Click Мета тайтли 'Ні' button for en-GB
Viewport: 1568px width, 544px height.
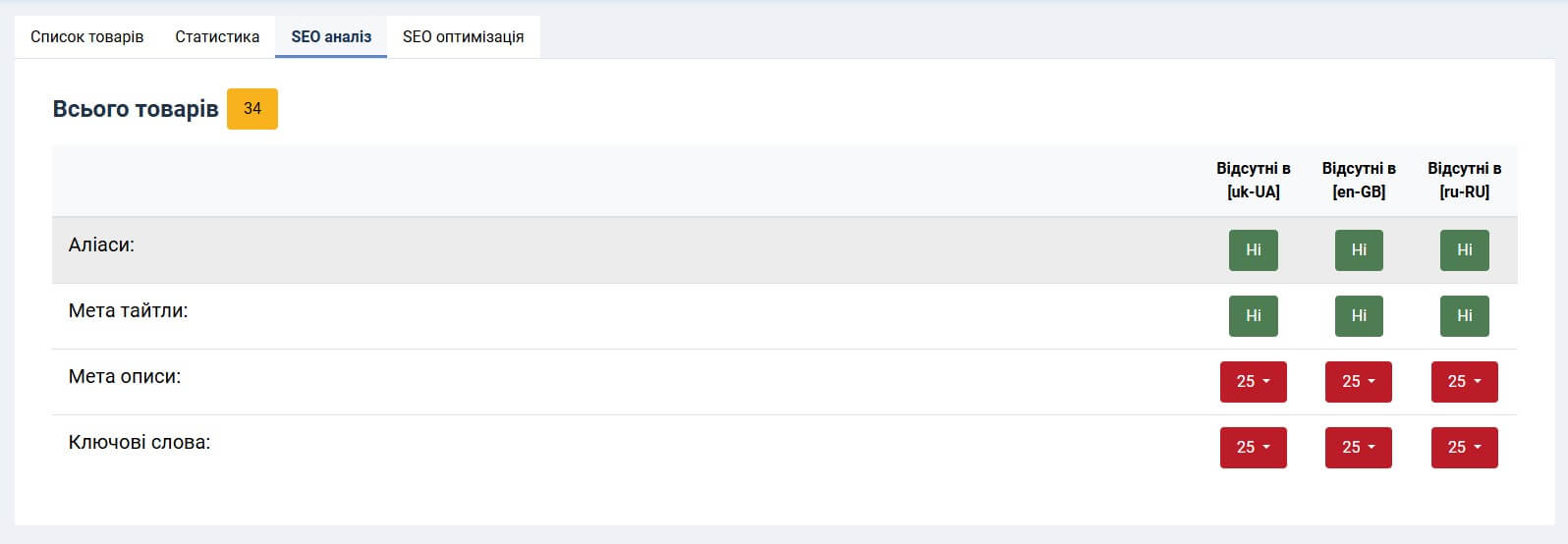click(1359, 315)
